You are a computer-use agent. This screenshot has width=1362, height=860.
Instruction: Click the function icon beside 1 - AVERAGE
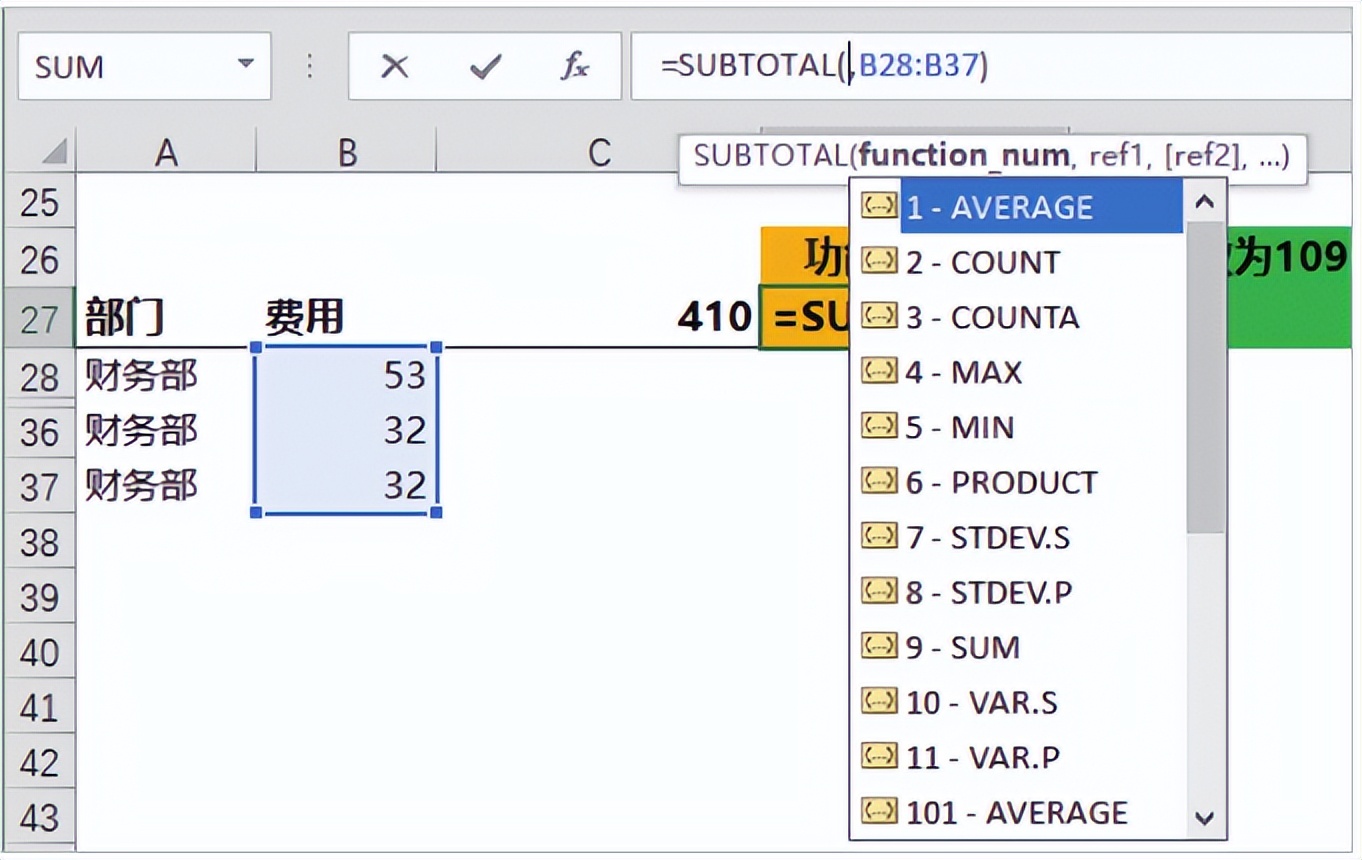tap(878, 207)
